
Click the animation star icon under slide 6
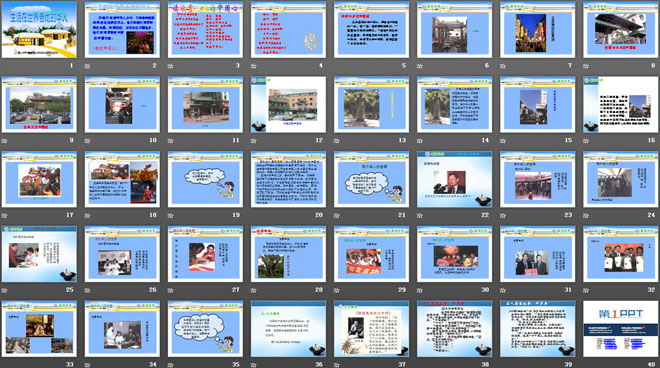coord(420,66)
